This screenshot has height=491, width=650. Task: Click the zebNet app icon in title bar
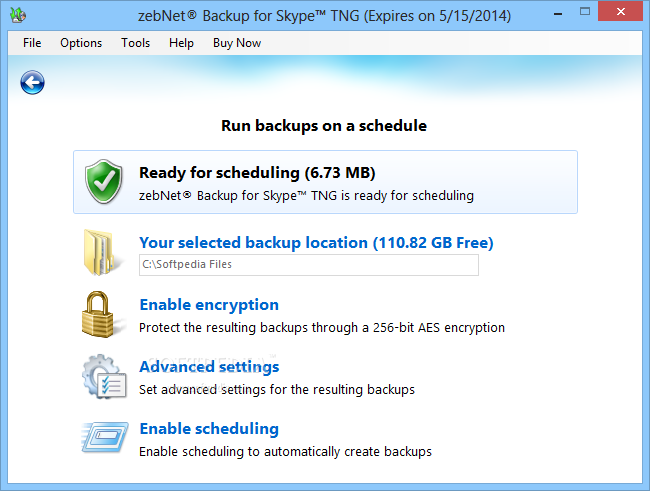[x=18, y=15]
